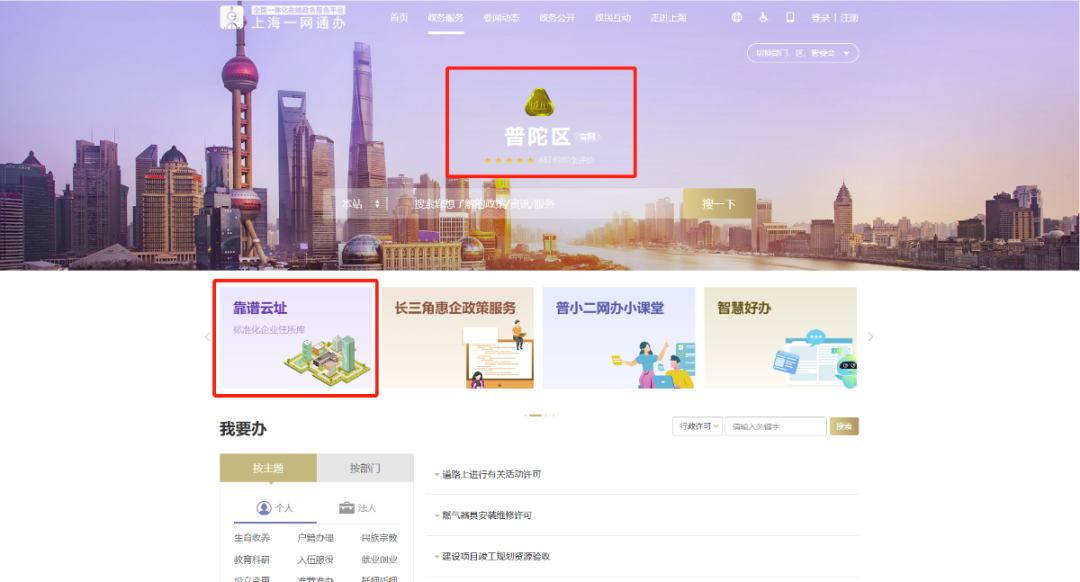
Task: Click the 上海一网通办 site logo
Action: (283, 17)
